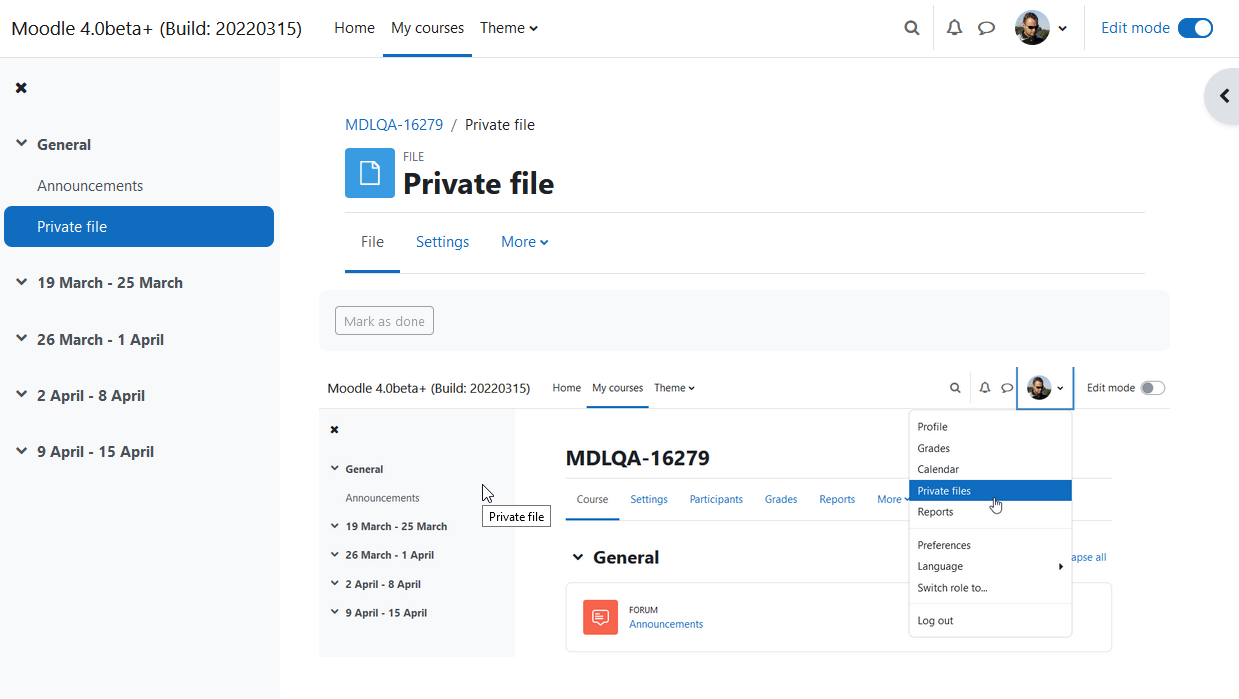The image size is (1239, 699).
Task: Open Language submenu arrow in embedded menu
Action: 1061,567
